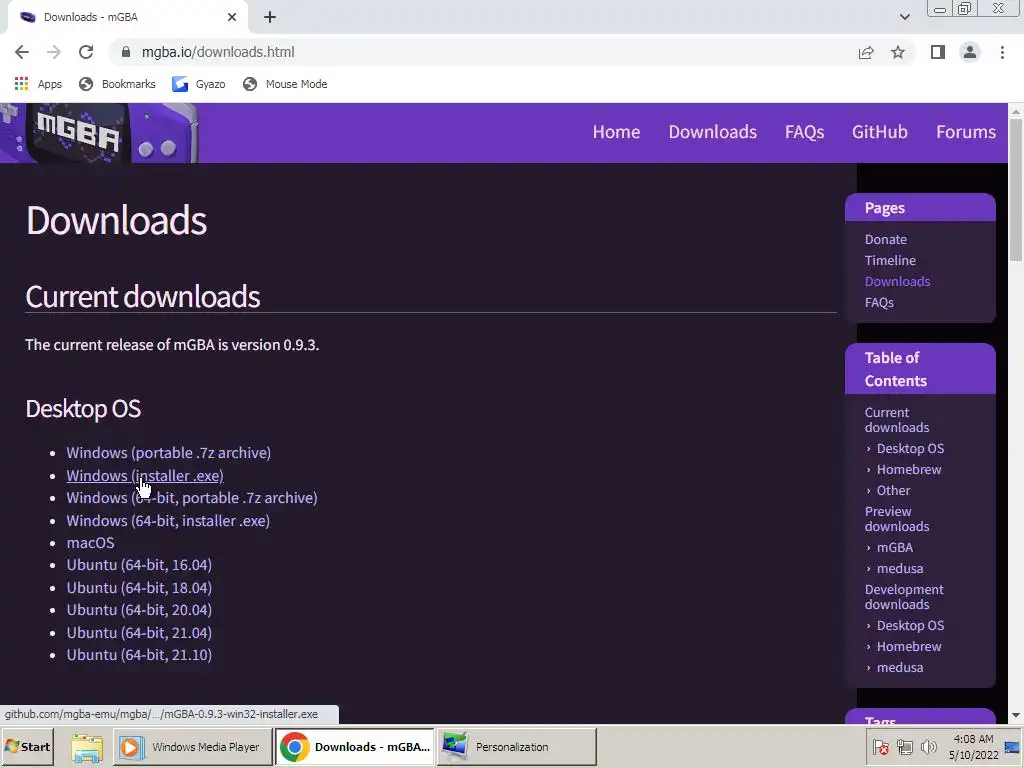Bookmark this page with the star icon

point(898,52)
